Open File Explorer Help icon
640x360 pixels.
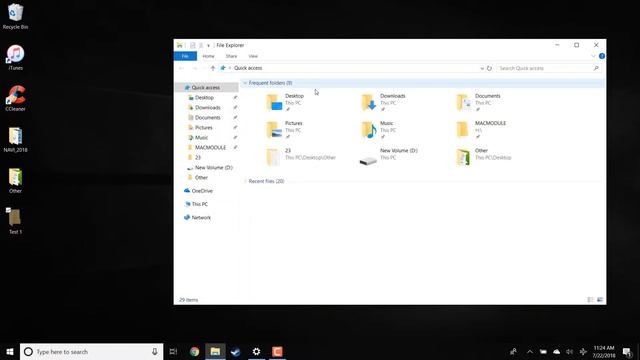pos(602,56)
